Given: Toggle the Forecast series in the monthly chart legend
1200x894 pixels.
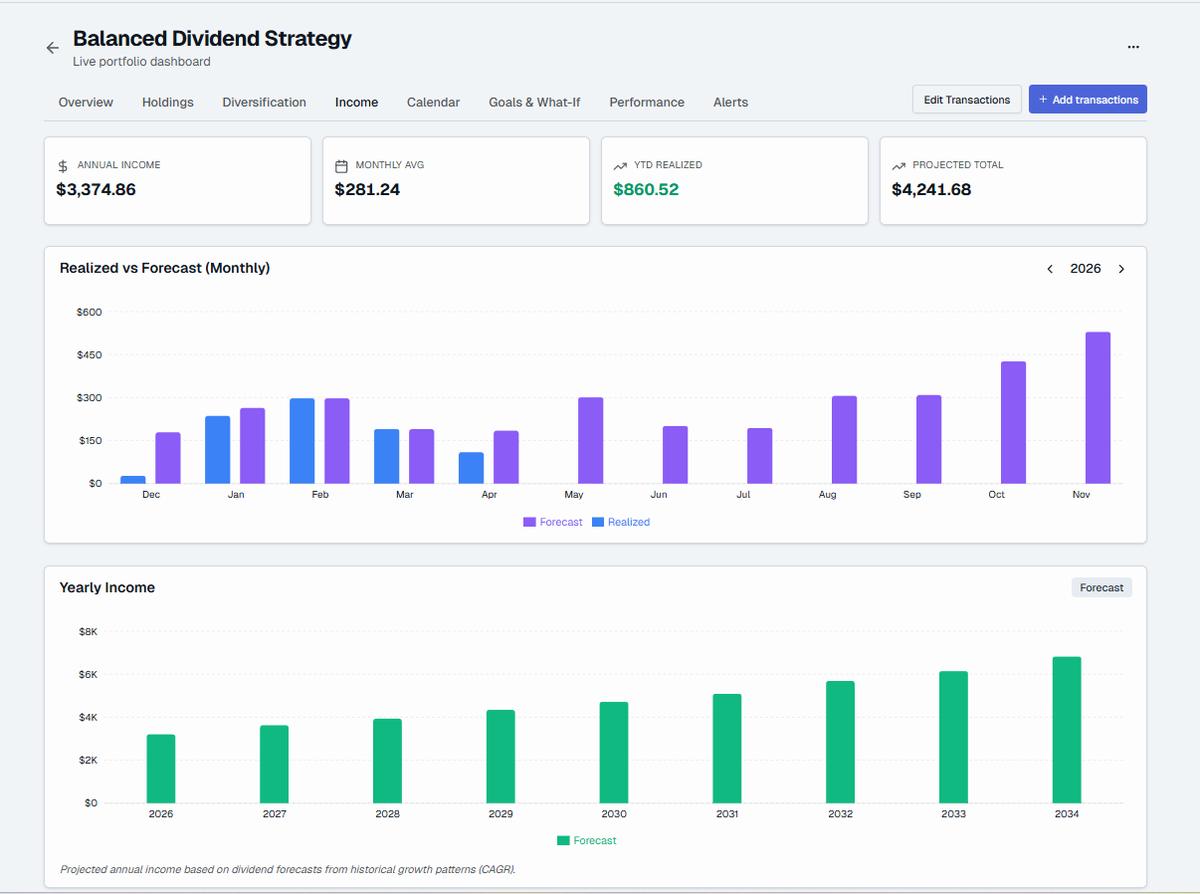Looking at the screenshot, I should point(553,521).
